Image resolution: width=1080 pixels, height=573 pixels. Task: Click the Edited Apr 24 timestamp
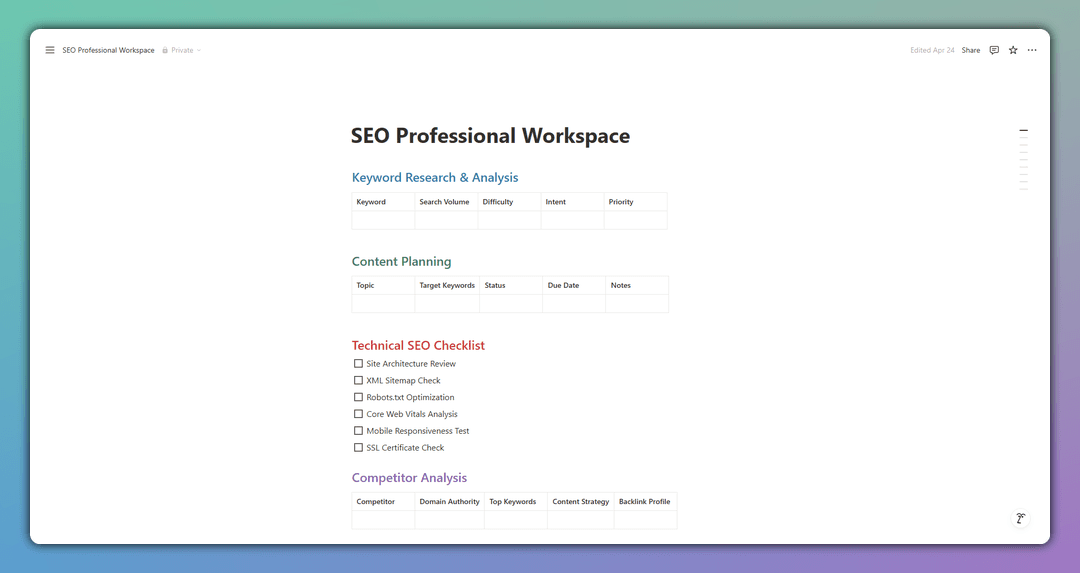[x=932, y=50]
